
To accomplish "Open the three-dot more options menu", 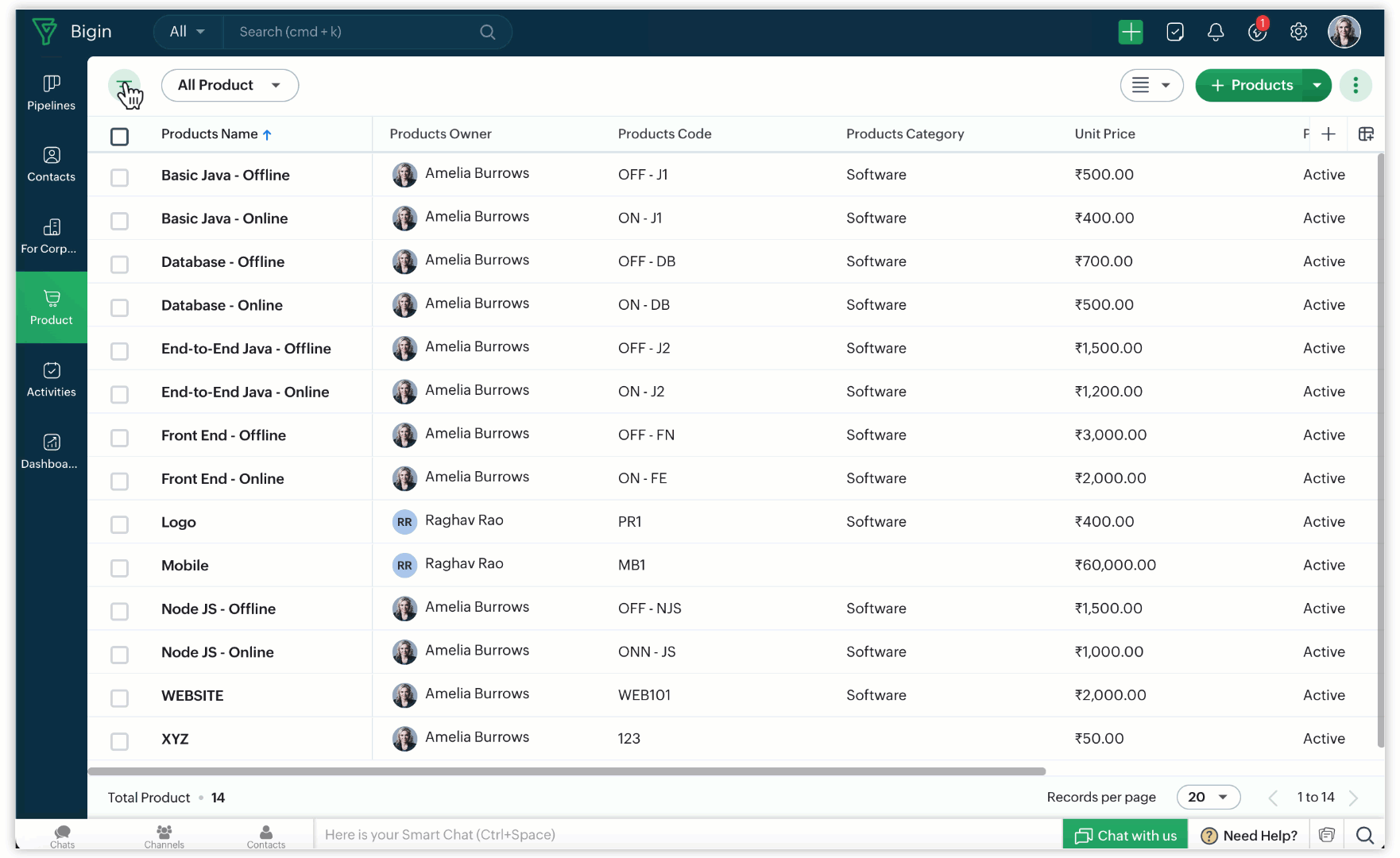I will 1356,85.
